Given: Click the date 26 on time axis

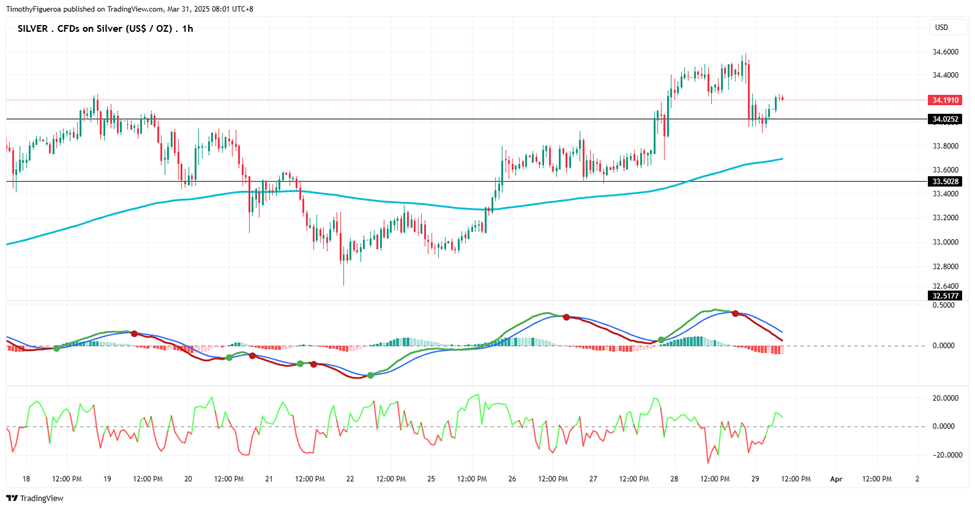Looking at the screenshot, I should 512,479.
